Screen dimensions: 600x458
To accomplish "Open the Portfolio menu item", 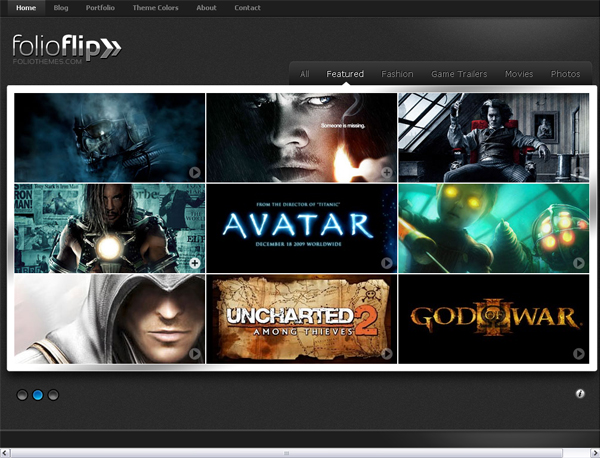I will [100, 8].
